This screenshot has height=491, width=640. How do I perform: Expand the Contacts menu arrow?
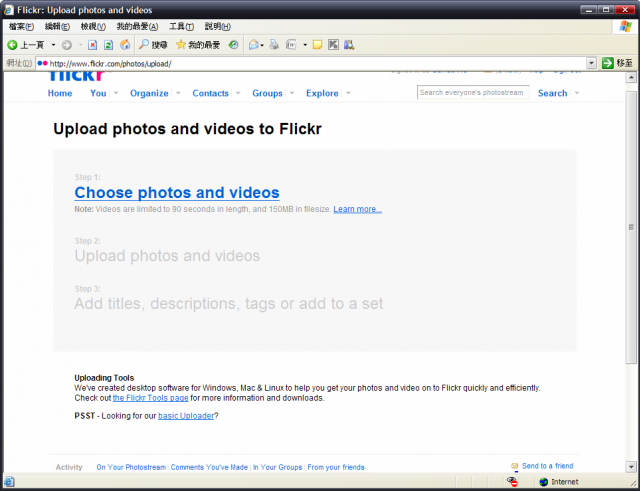tap(238, 93)
